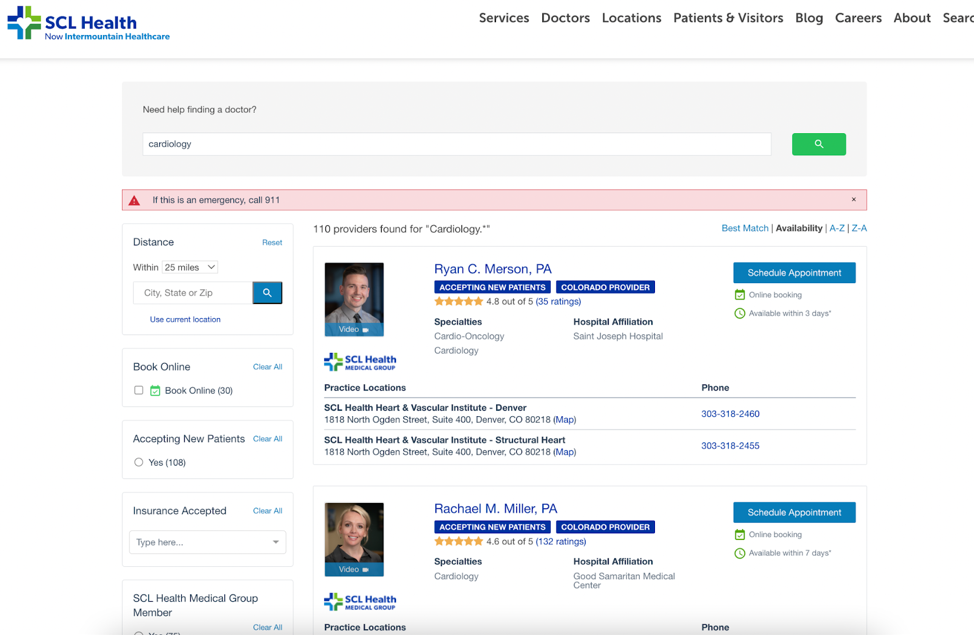Click the Good Samaritan Medical Center text
Screen dimensions: 974x635
(624, 580)
